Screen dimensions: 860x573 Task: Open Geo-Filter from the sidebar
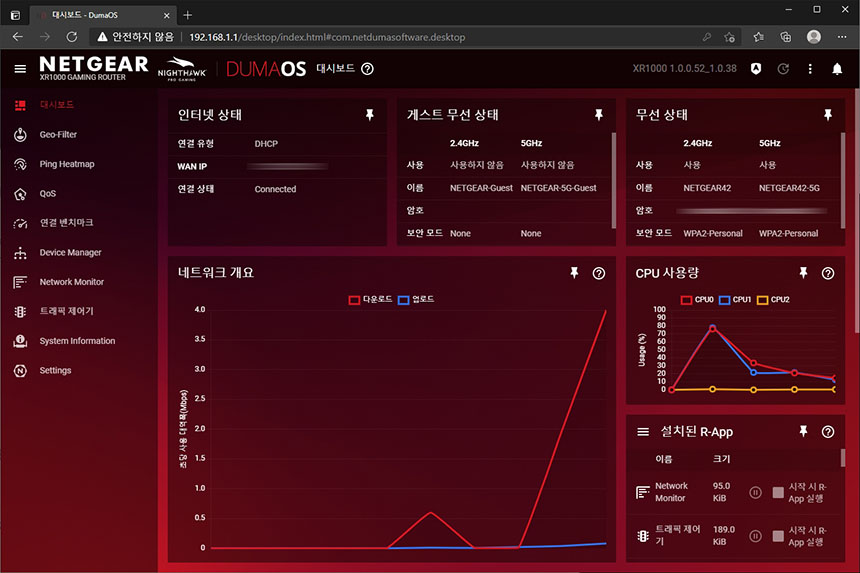click(x=58, y=134)
